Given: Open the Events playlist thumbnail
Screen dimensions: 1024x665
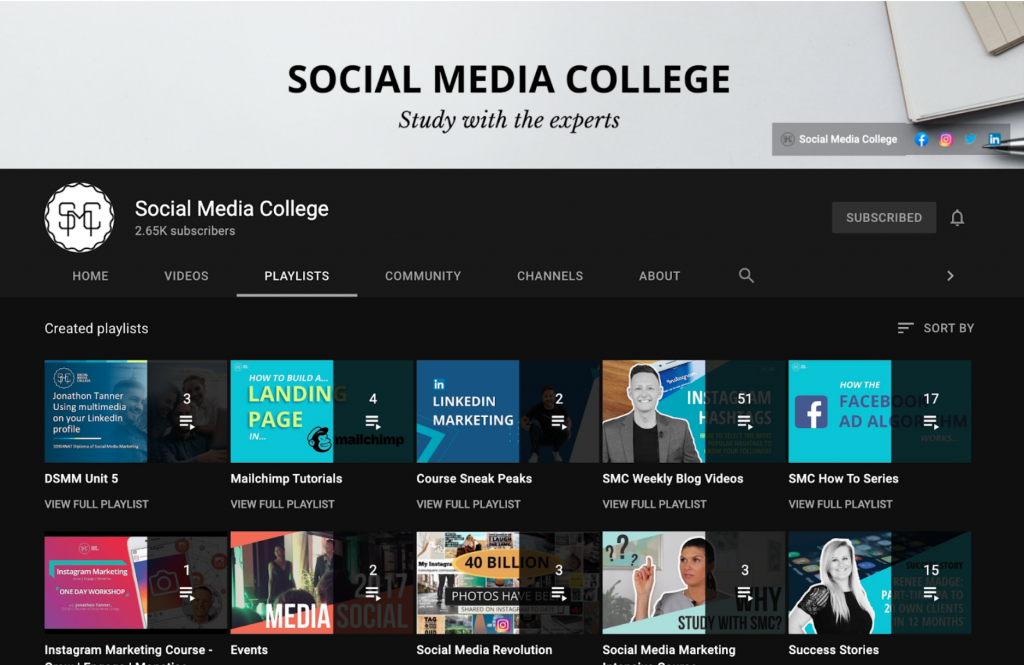Looking at the screenshot, I should coord(322,583).
